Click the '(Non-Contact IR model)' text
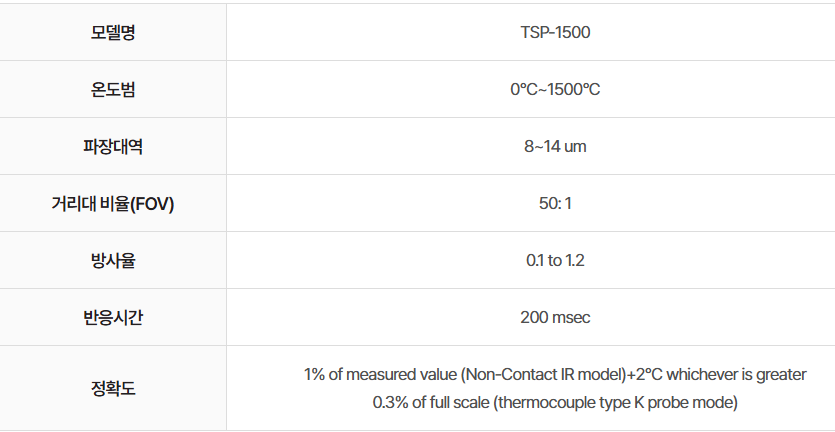 tap(543, 374)
